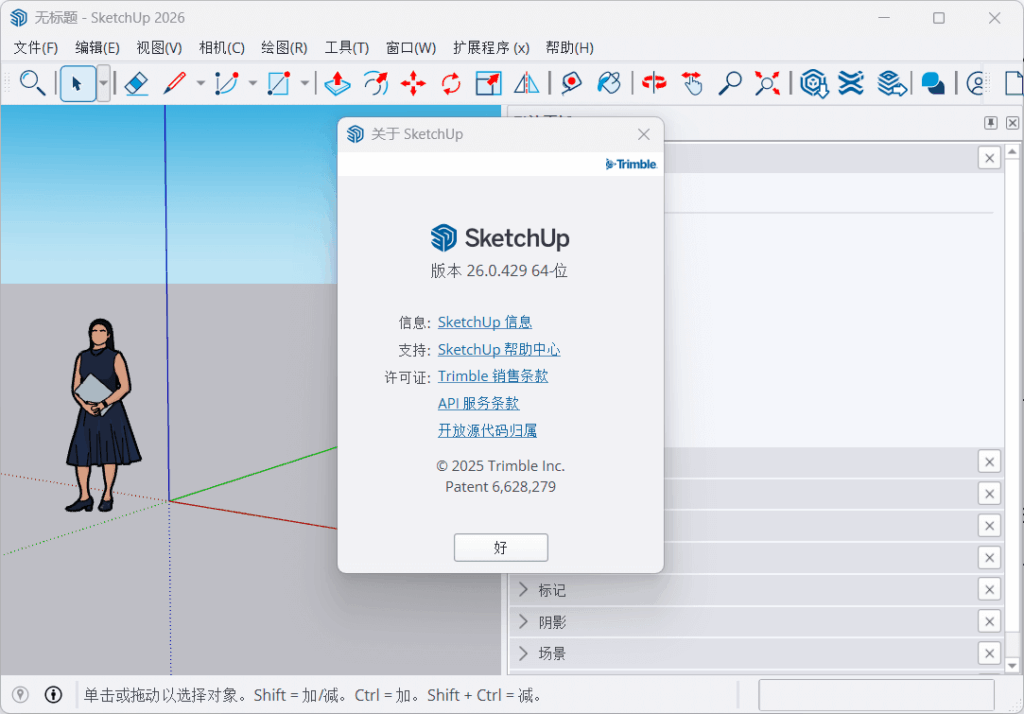The image size is (1024, 714).
Task: Select the Rotate tool
Action: tap(450, 84)
